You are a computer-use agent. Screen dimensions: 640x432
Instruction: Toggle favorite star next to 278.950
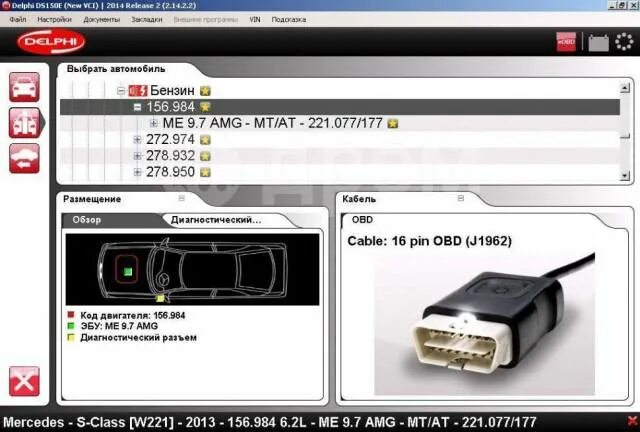pyautogui.click(x=205, y=172)
